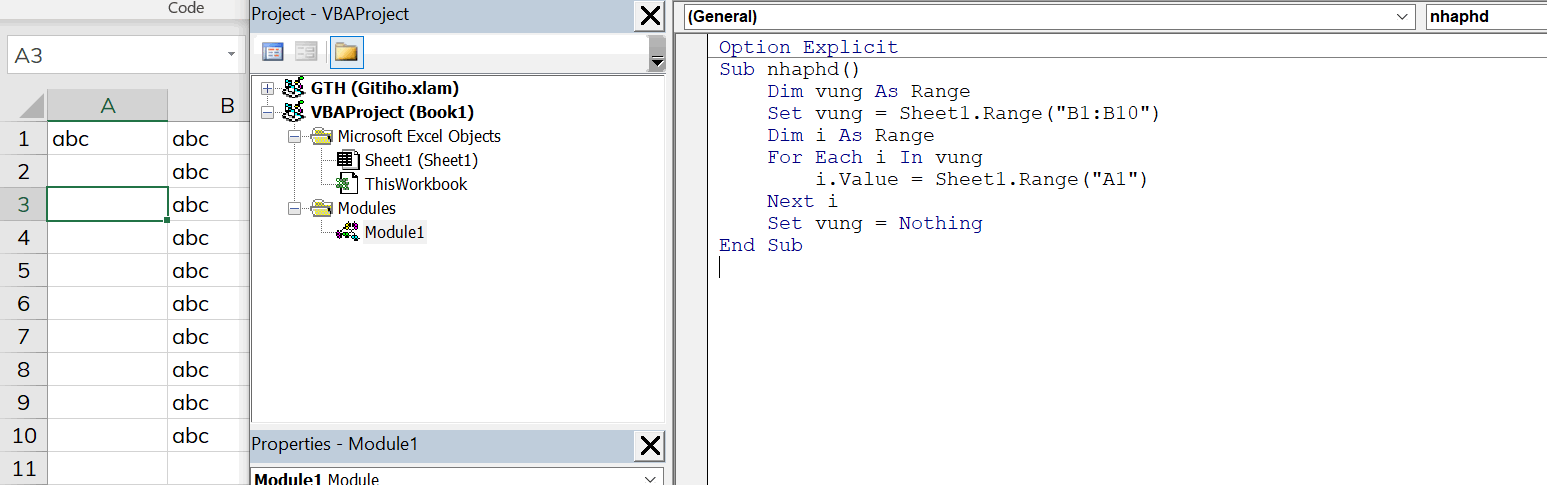Click the Sub nhaphd() line

[x=790, y=69]
